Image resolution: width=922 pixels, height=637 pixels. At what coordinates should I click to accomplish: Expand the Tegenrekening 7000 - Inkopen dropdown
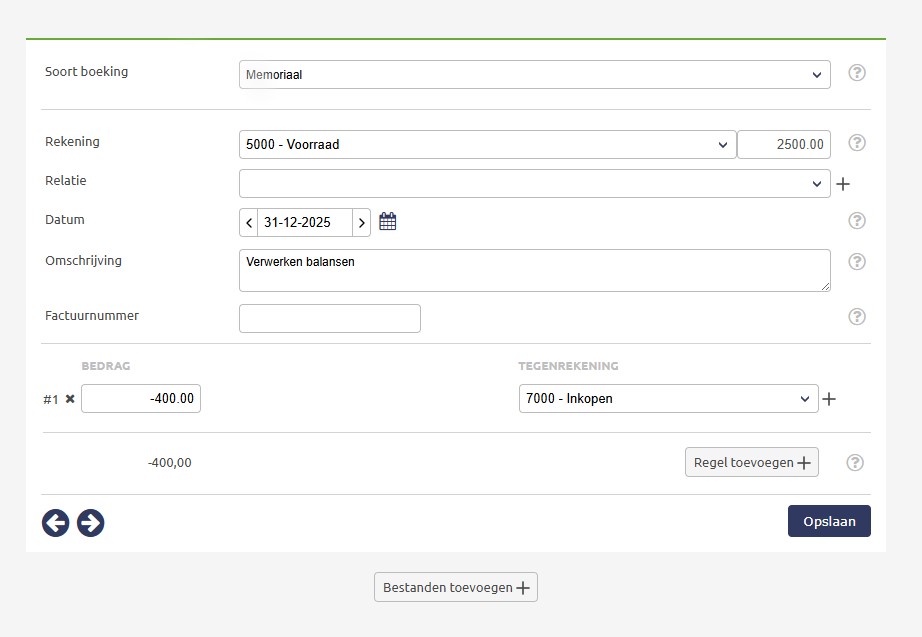click(667, 398)
